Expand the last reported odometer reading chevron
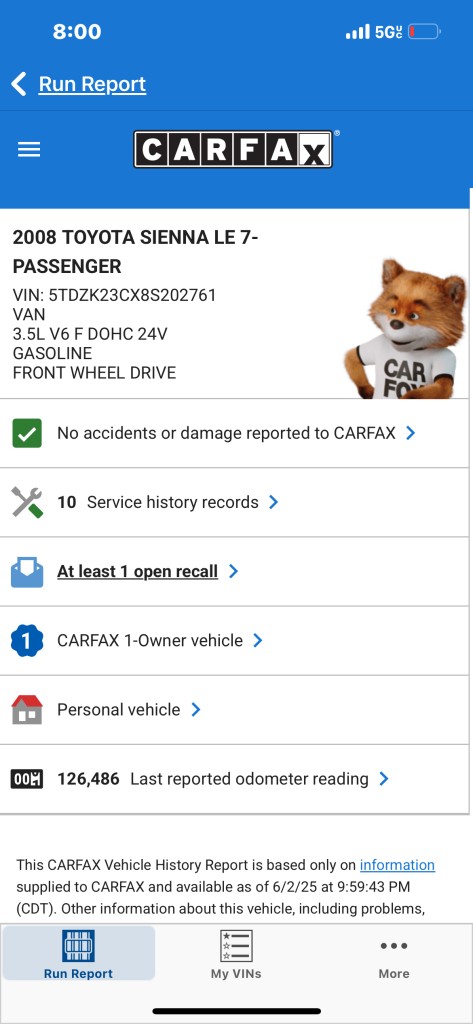Image resolution: width=473 pixels, height=1024 pixels. tap(383, 779)
